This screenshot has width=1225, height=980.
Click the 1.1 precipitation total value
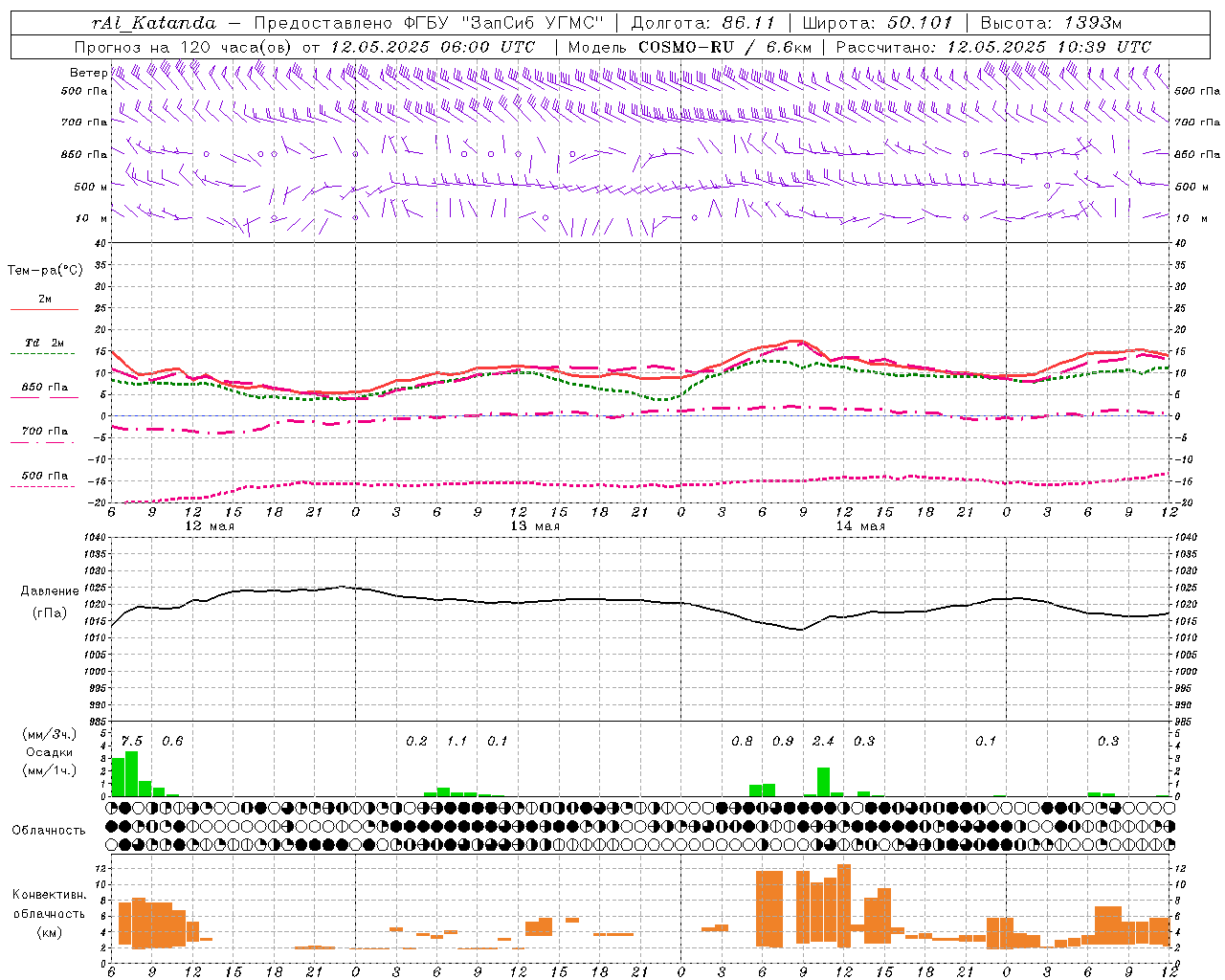coord(457,742)
